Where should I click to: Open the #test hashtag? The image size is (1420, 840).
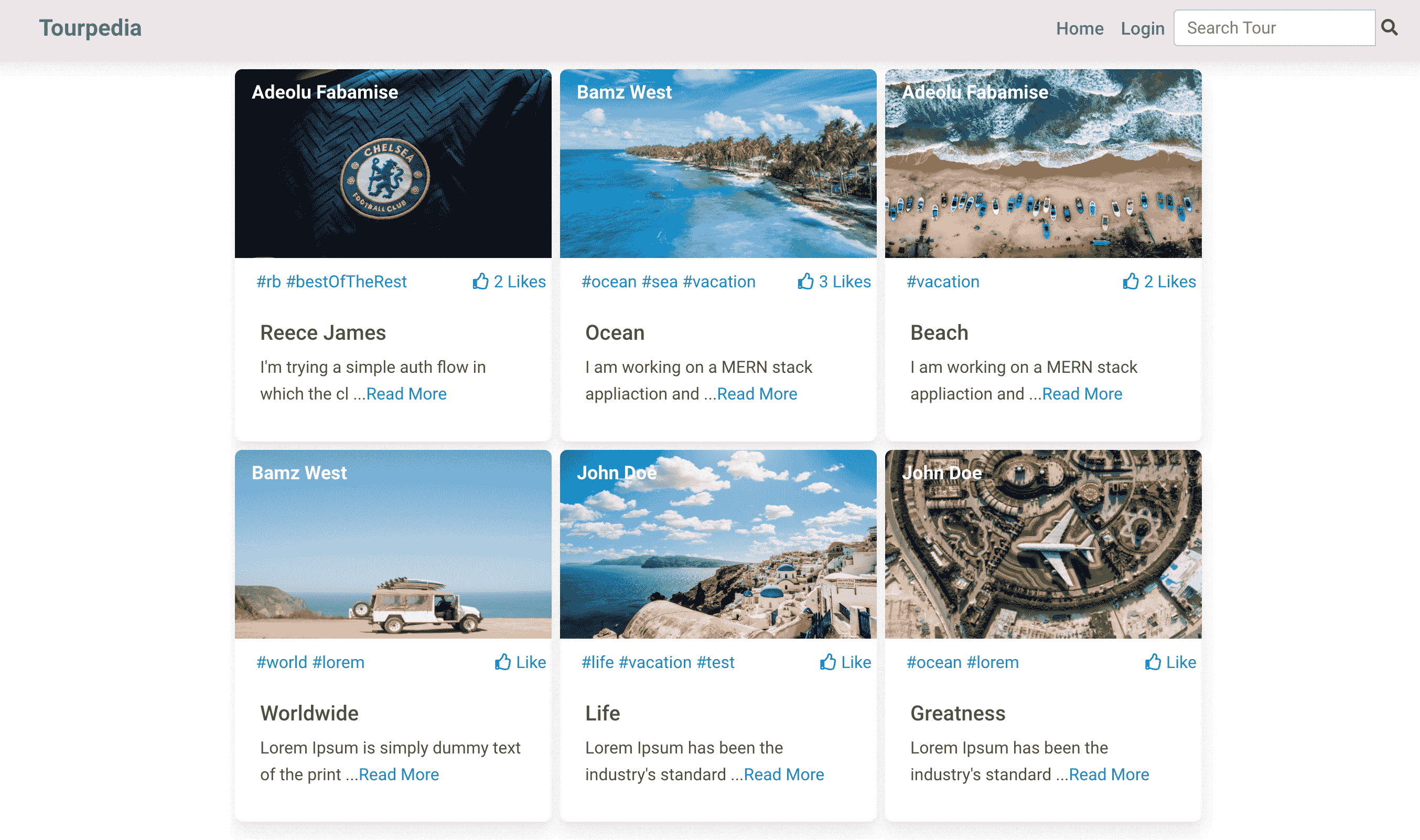(715, 662)
